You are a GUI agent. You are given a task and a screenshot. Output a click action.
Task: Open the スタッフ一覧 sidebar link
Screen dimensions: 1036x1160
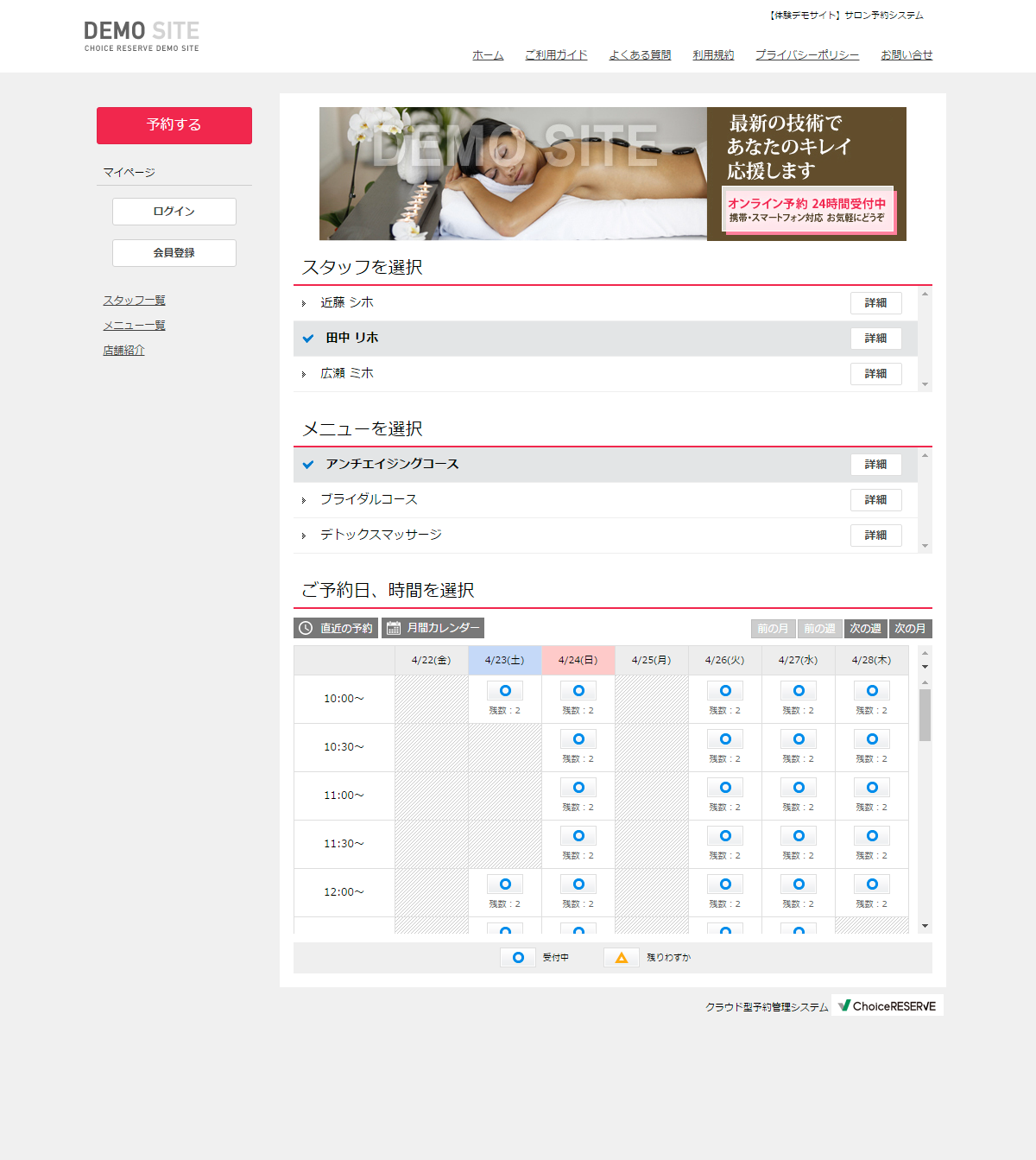134,301
